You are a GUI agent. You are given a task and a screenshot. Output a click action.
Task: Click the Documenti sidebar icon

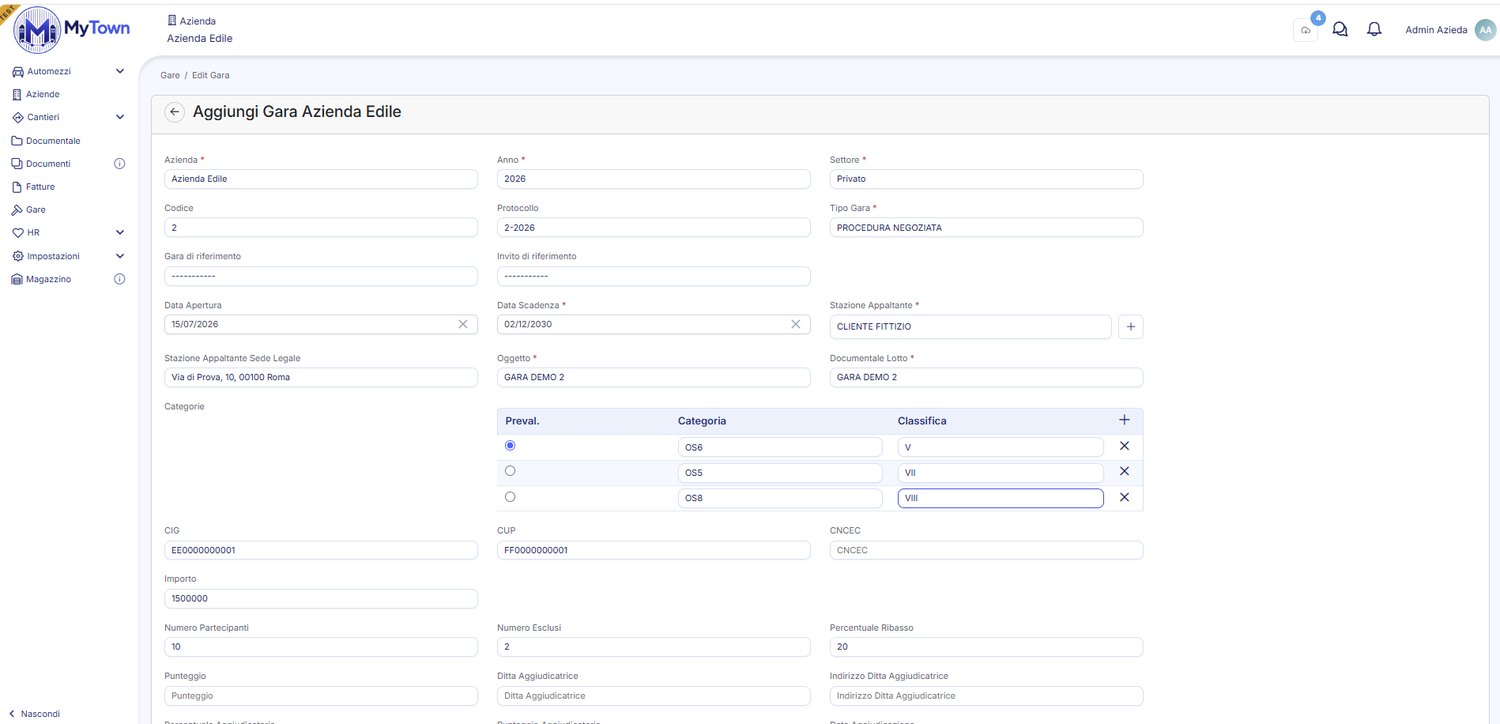(x=17, y=163)
